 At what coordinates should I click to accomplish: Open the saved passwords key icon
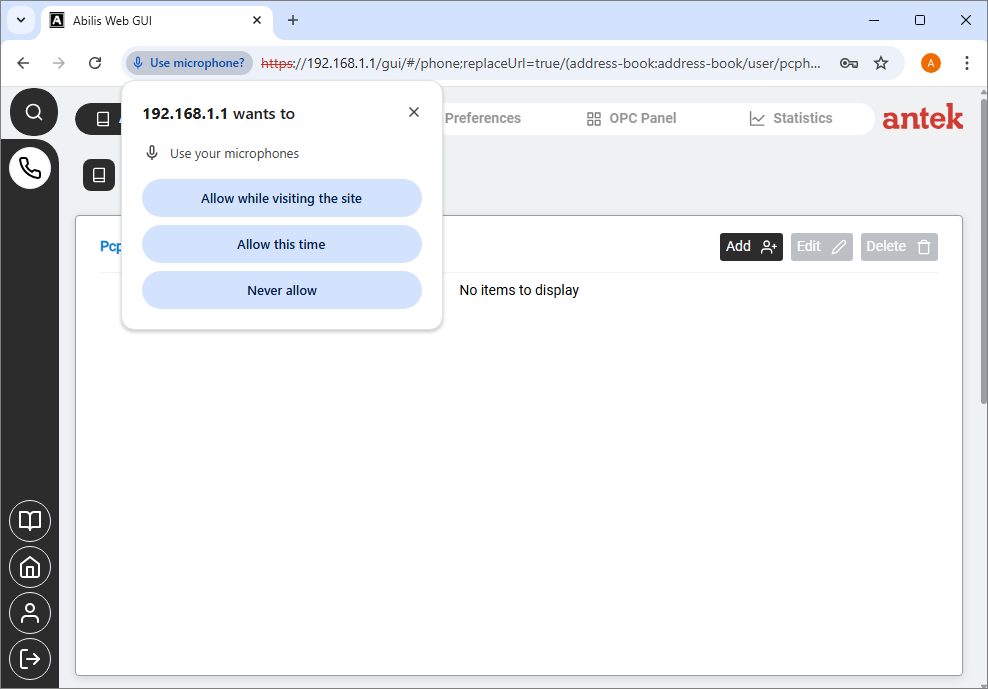(848, 63)
